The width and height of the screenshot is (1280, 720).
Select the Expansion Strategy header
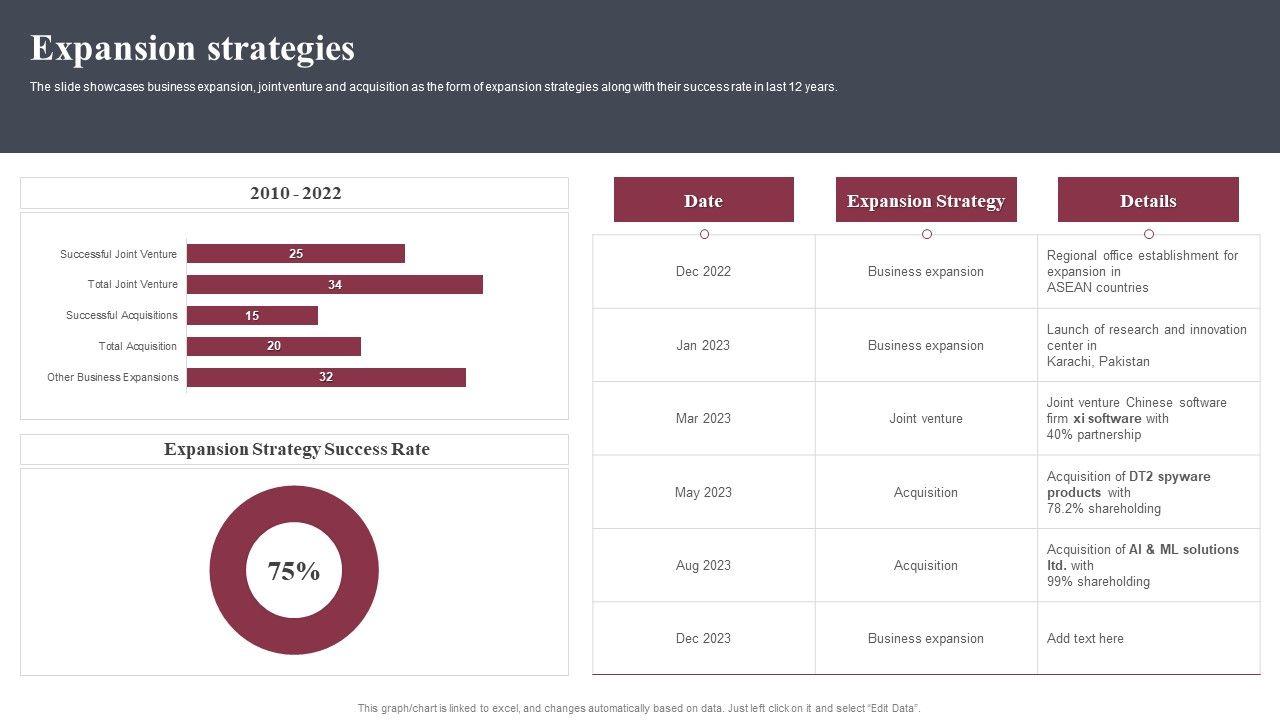click(x=926, y=200)
